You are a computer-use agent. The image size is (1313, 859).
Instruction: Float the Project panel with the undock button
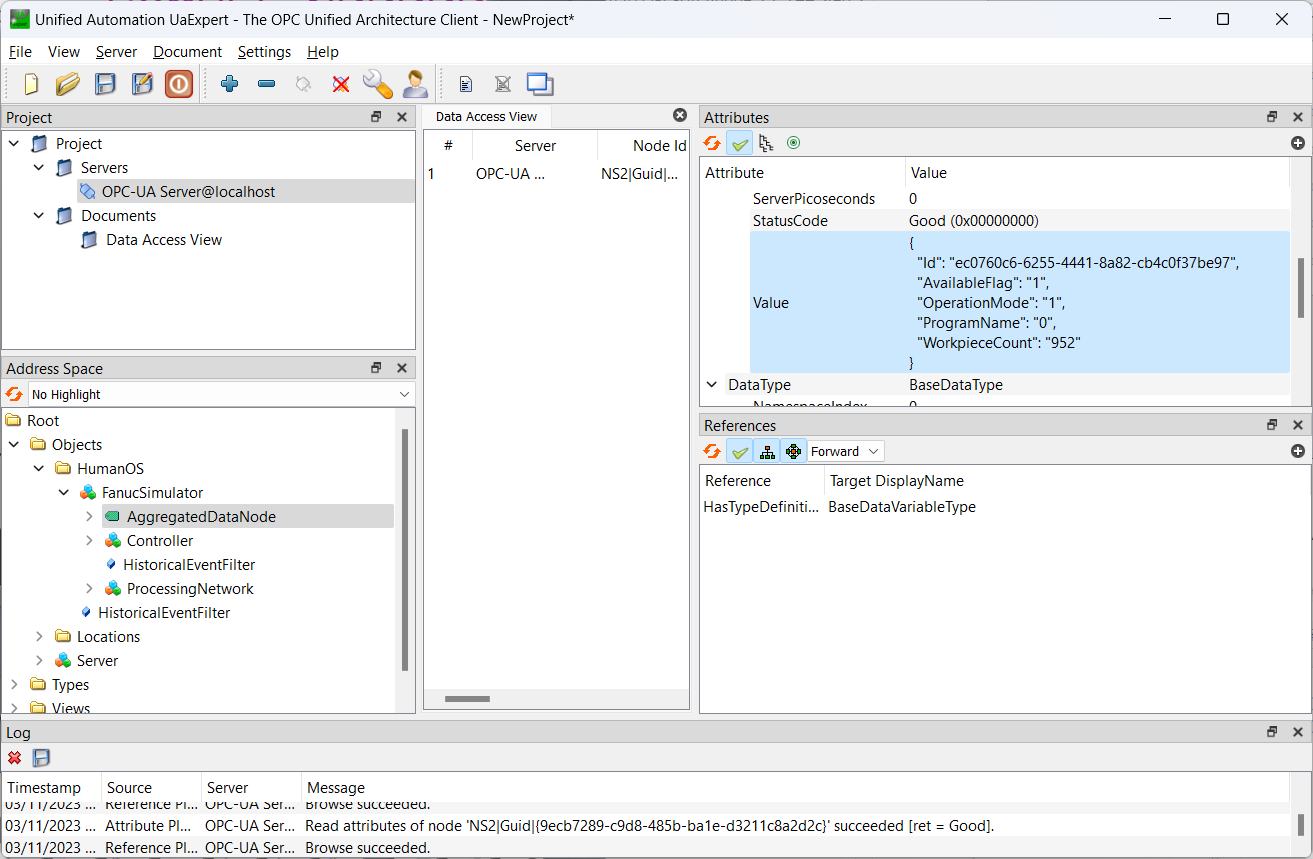376,117
